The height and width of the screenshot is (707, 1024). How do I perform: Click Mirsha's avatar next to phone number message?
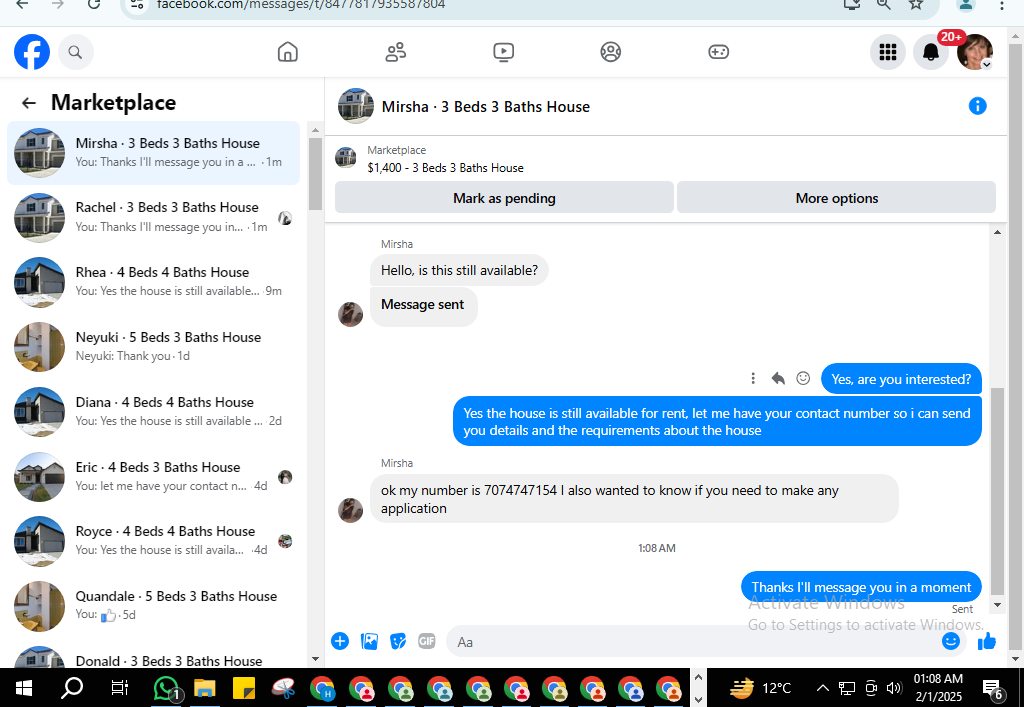pos(350,511)
